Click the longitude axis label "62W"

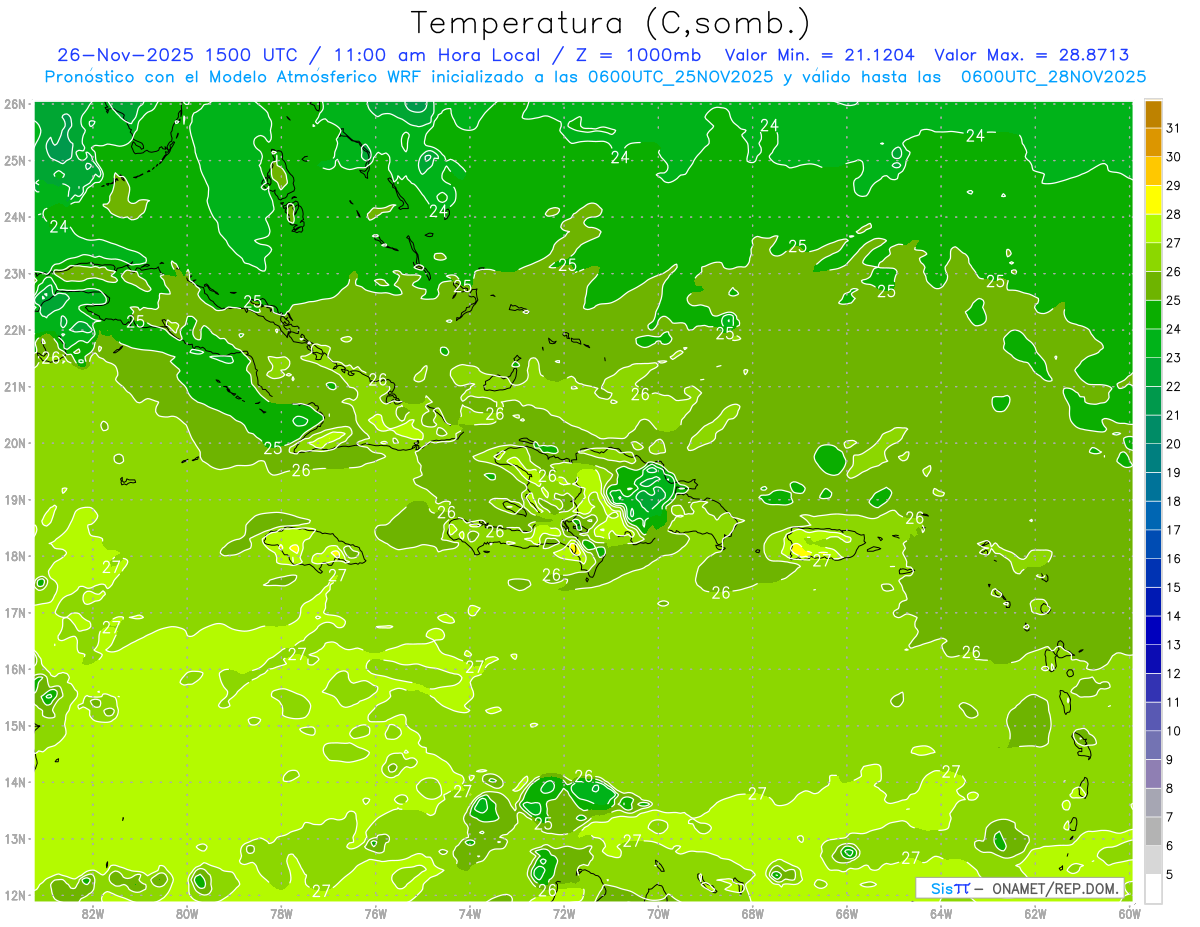click(x=1035, y=913)
